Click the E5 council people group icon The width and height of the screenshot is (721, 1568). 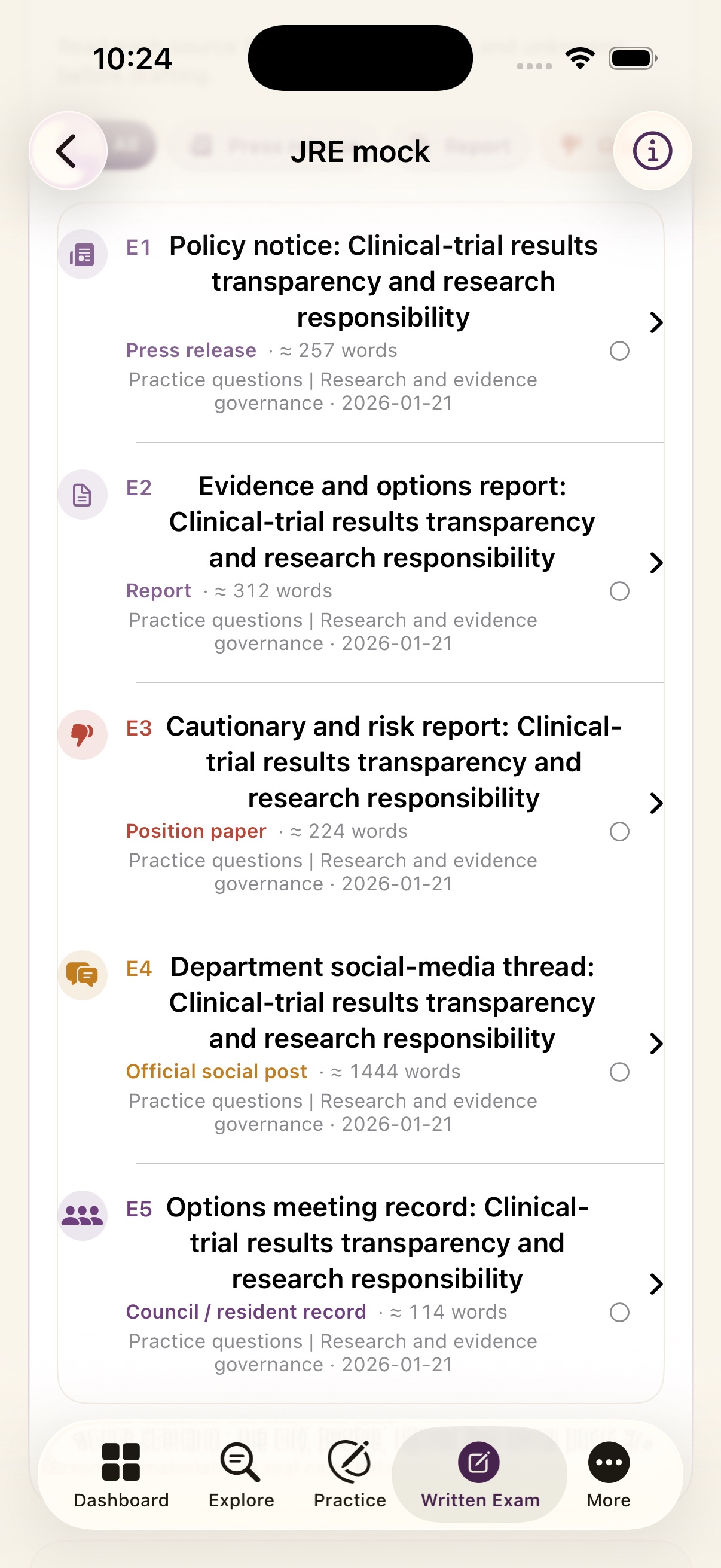pyautogui.click(x=82, y=1216)
